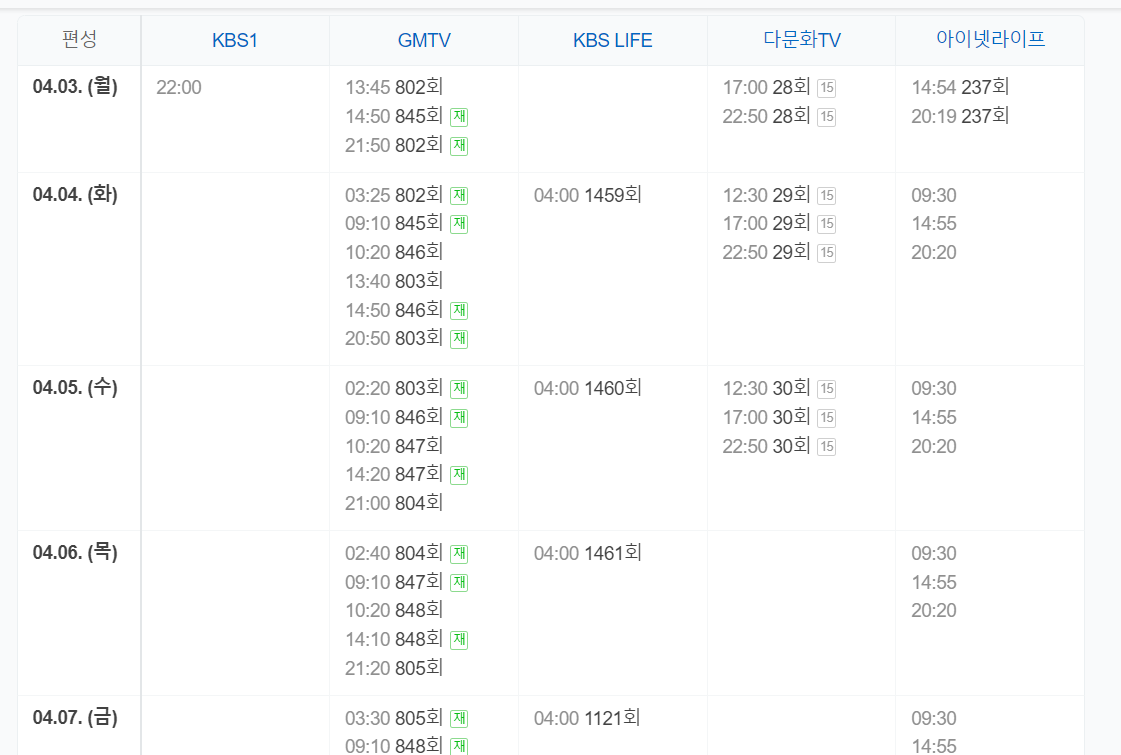Open the 다문화TV channel link
Screen dimensions: 1121x755
tap(801, 39)
